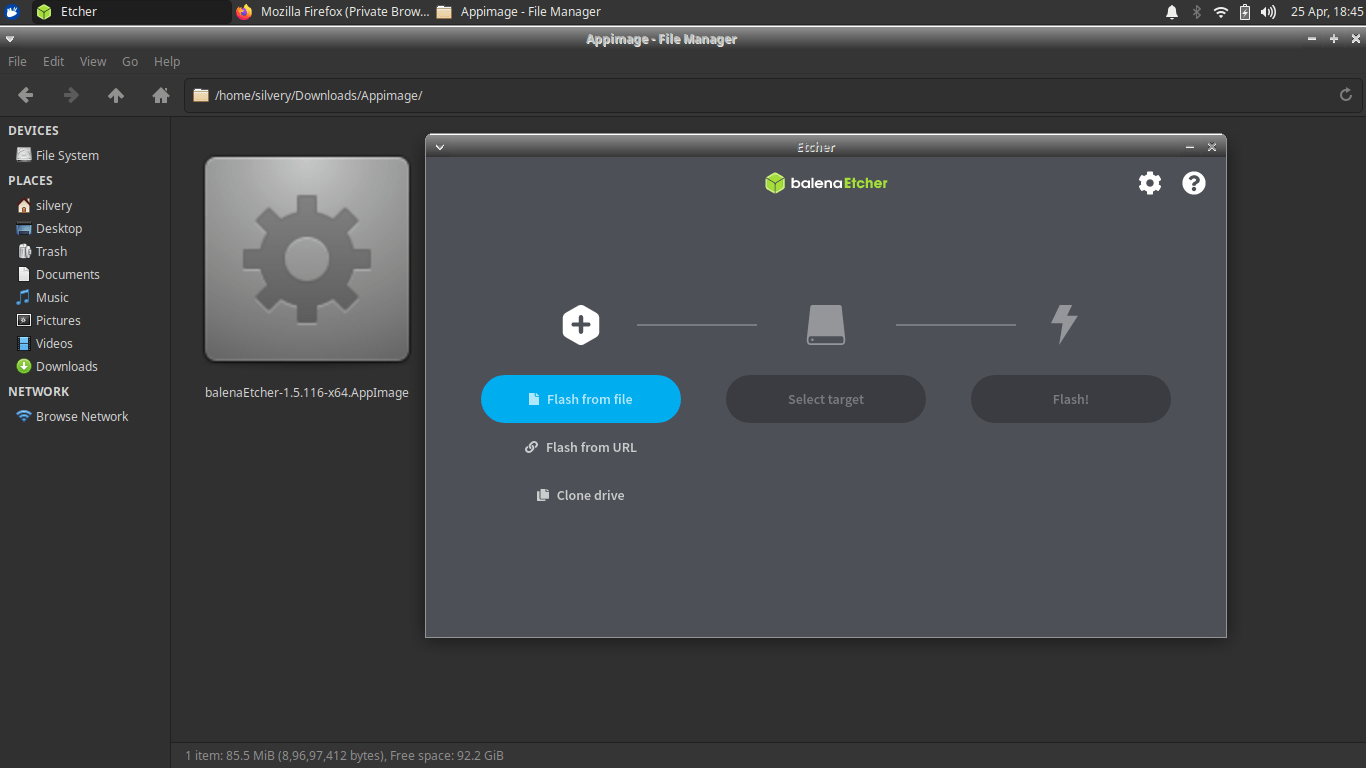This screenshot has width=1366, height=768.
Task: Click the lightning bolt flash step icon
Action: [x=1064, y=325]
